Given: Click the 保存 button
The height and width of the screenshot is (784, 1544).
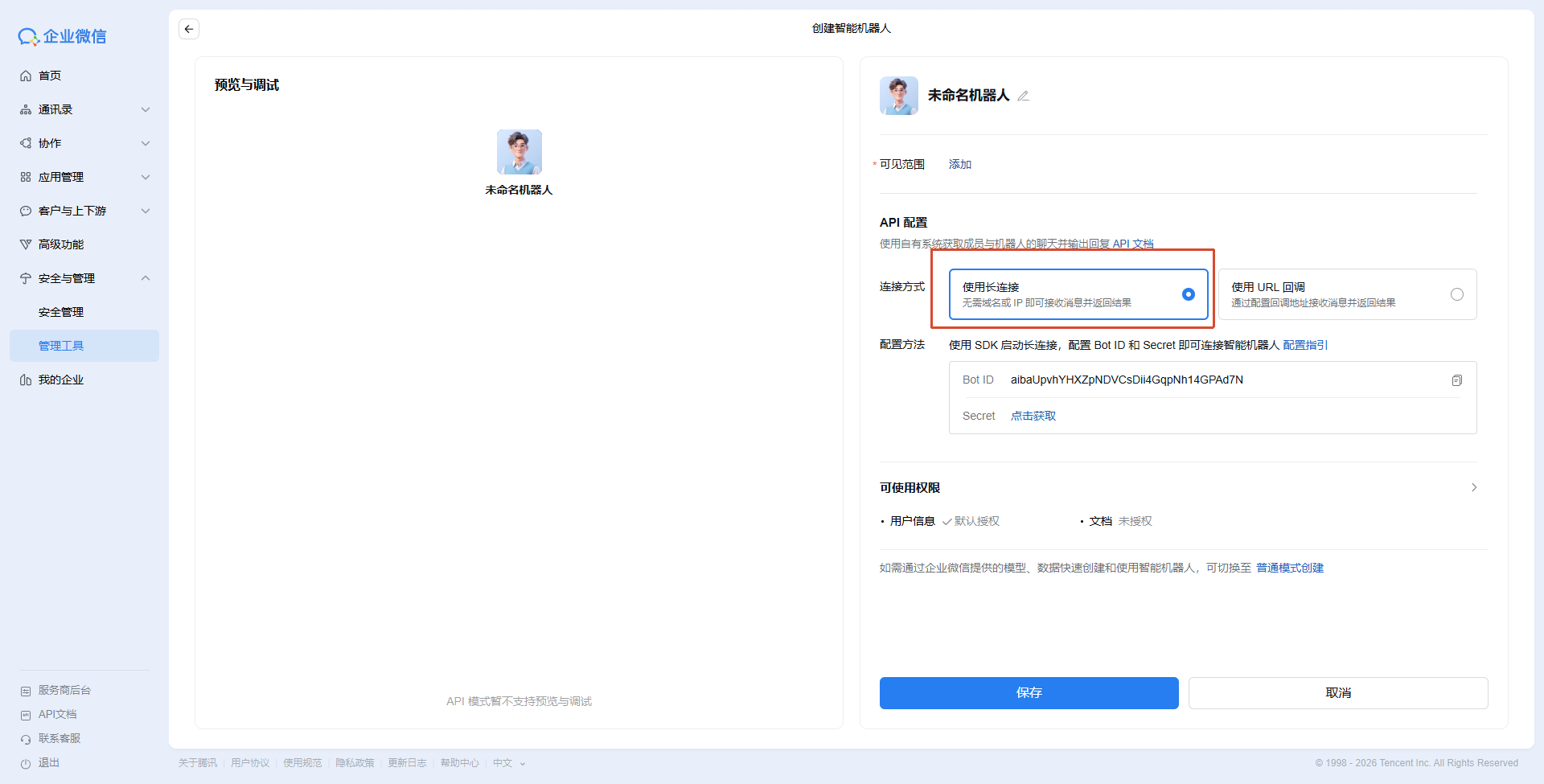Looking at the screenshot, I should click(x=1029, y=692).
